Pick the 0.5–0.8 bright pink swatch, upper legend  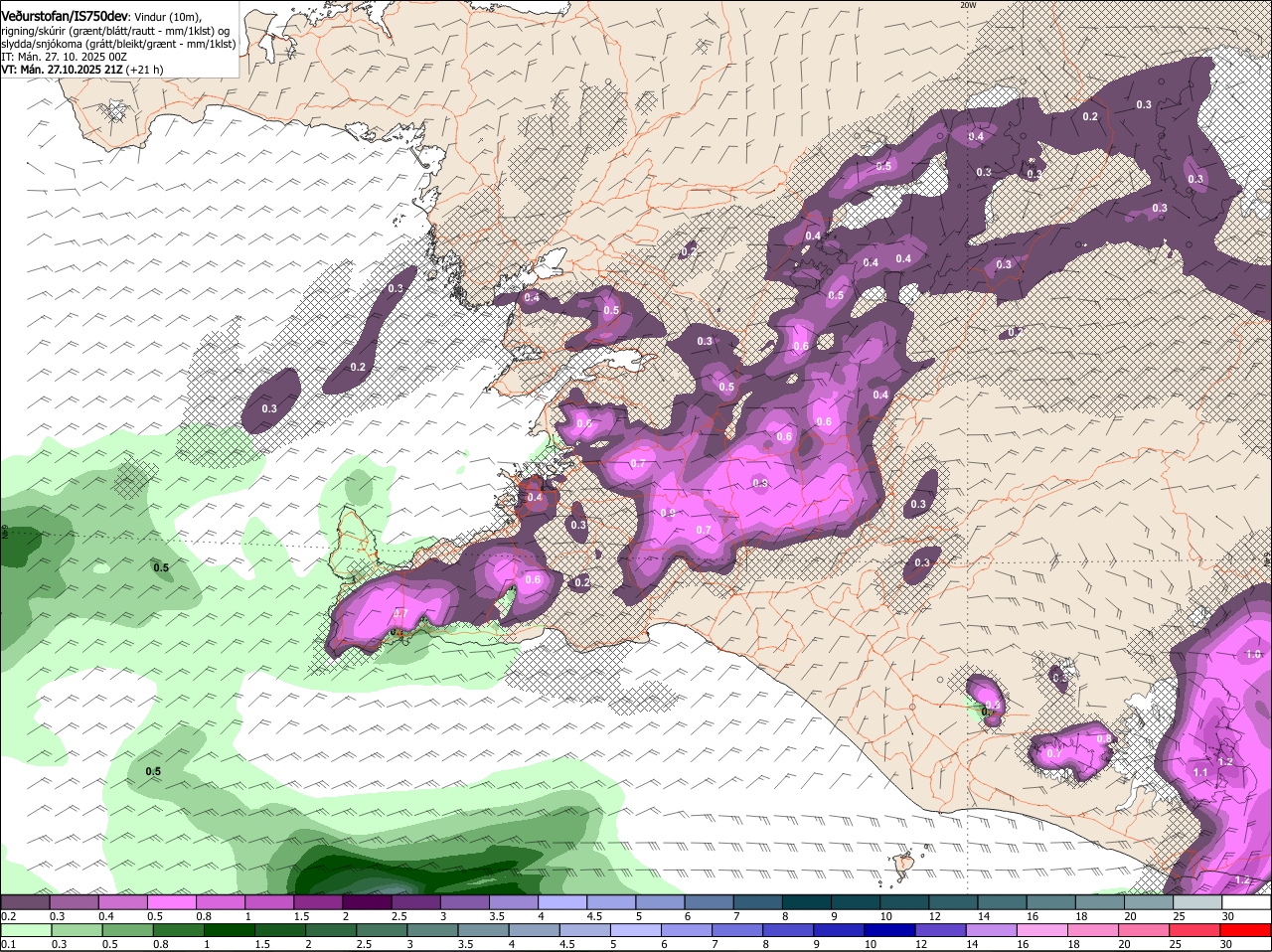(x=171, y=901)
